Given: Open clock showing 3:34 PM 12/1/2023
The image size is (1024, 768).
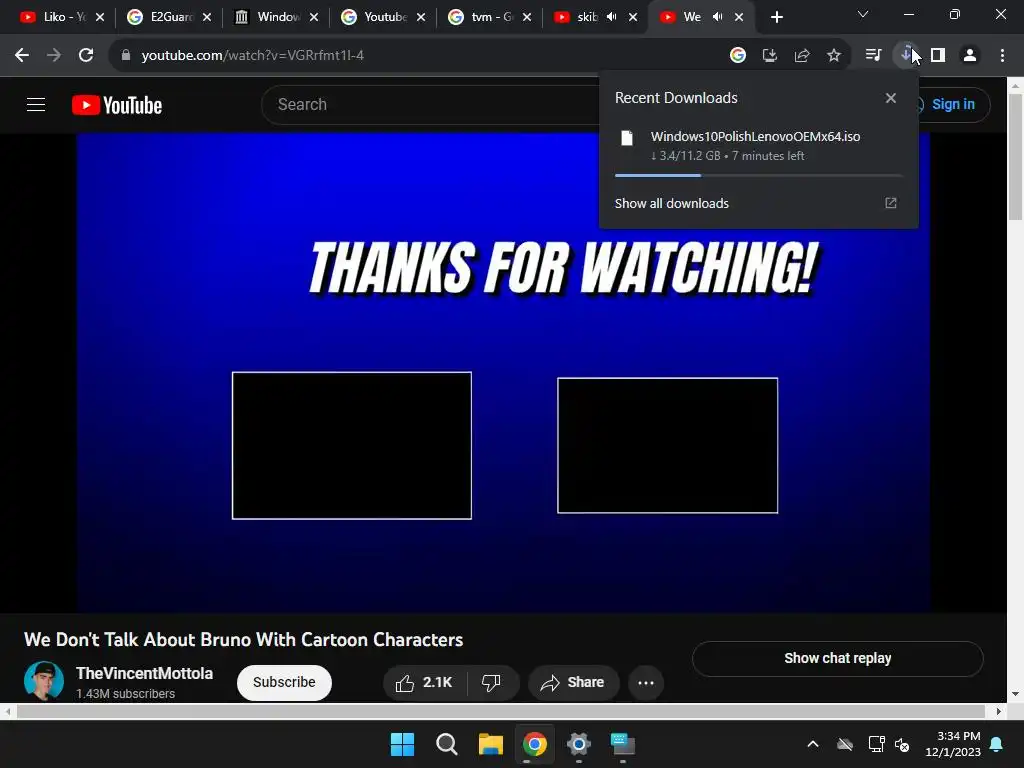Looking at the screenshot, I should click(953, 744).
